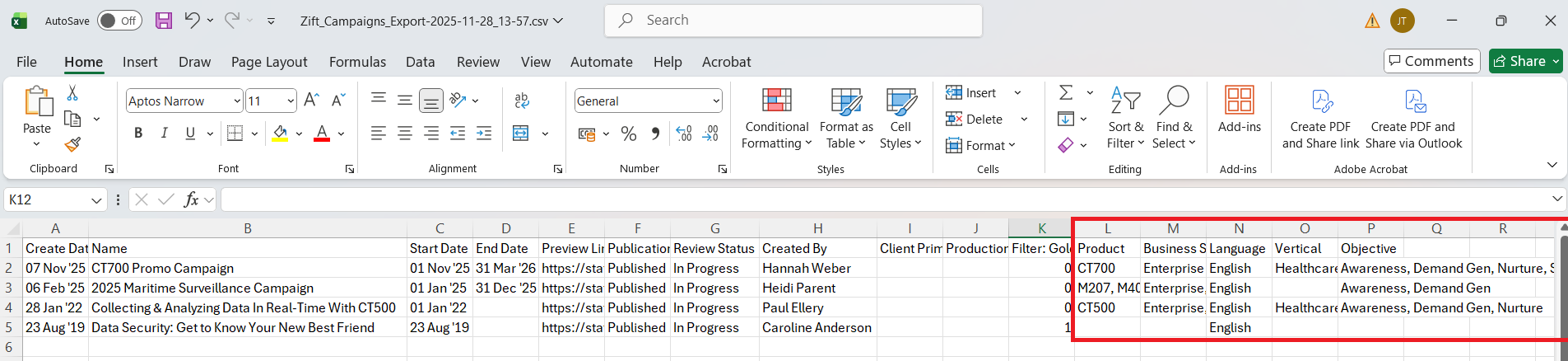Image resolution: width=1568 pixels, height=361 pixels.
Task: Align text right
Action: (x=430, y=133)
